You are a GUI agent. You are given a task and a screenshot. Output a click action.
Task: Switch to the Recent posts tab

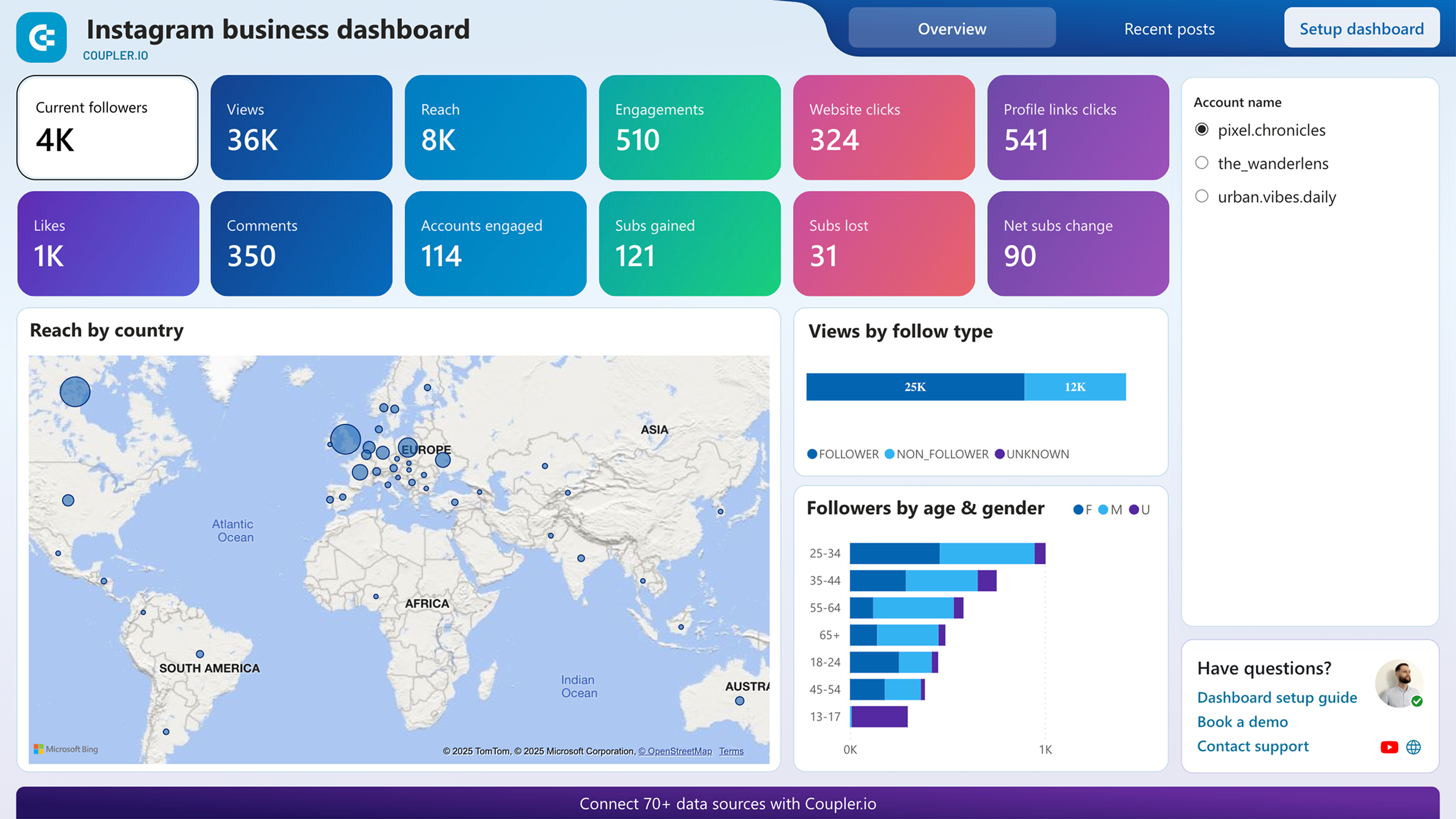pos(1168,28)
